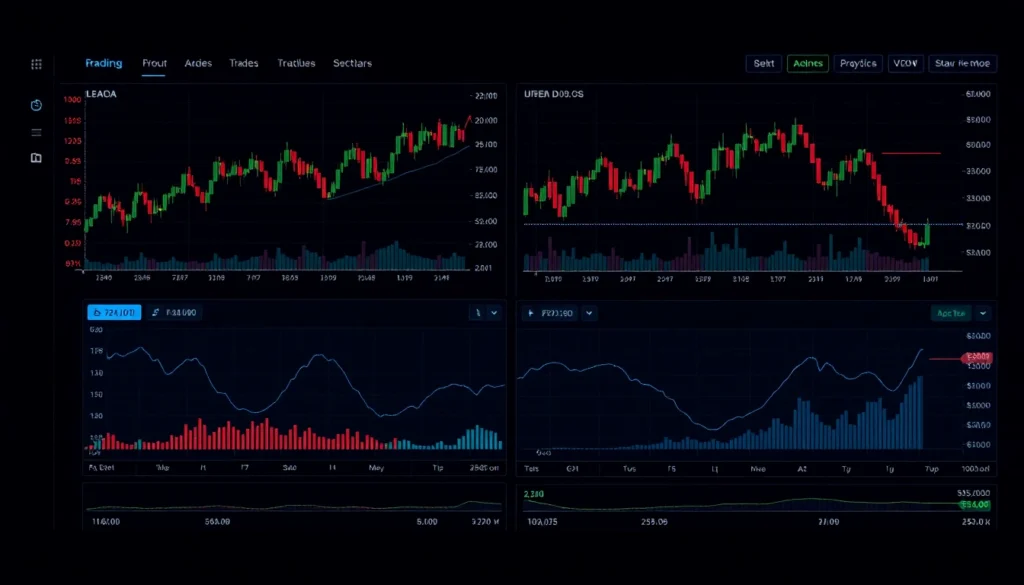Select the Trades tab
This screenshot has height=585, width=1024.
click(244, 63)
